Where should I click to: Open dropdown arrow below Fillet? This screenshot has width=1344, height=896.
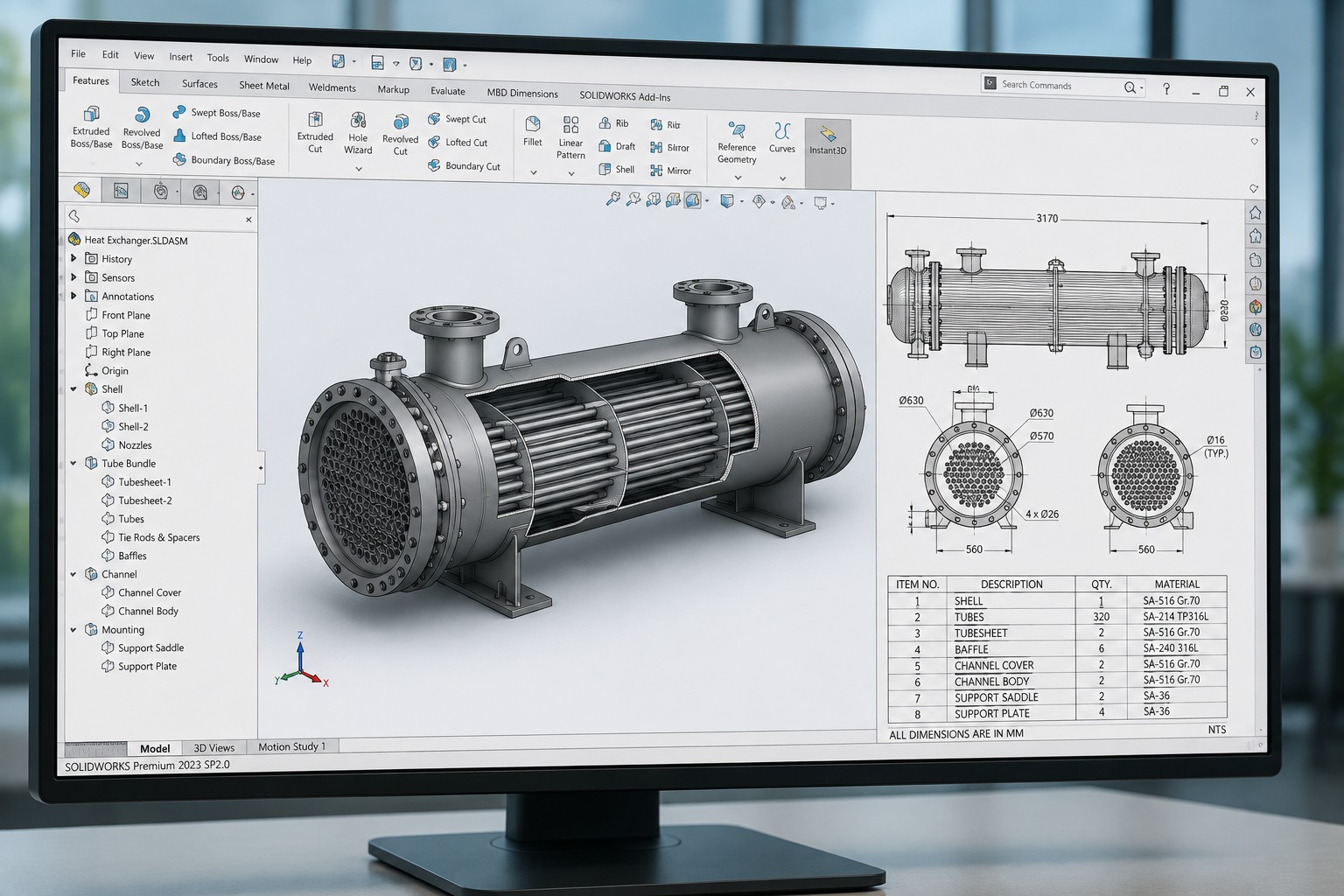[533, 172]
